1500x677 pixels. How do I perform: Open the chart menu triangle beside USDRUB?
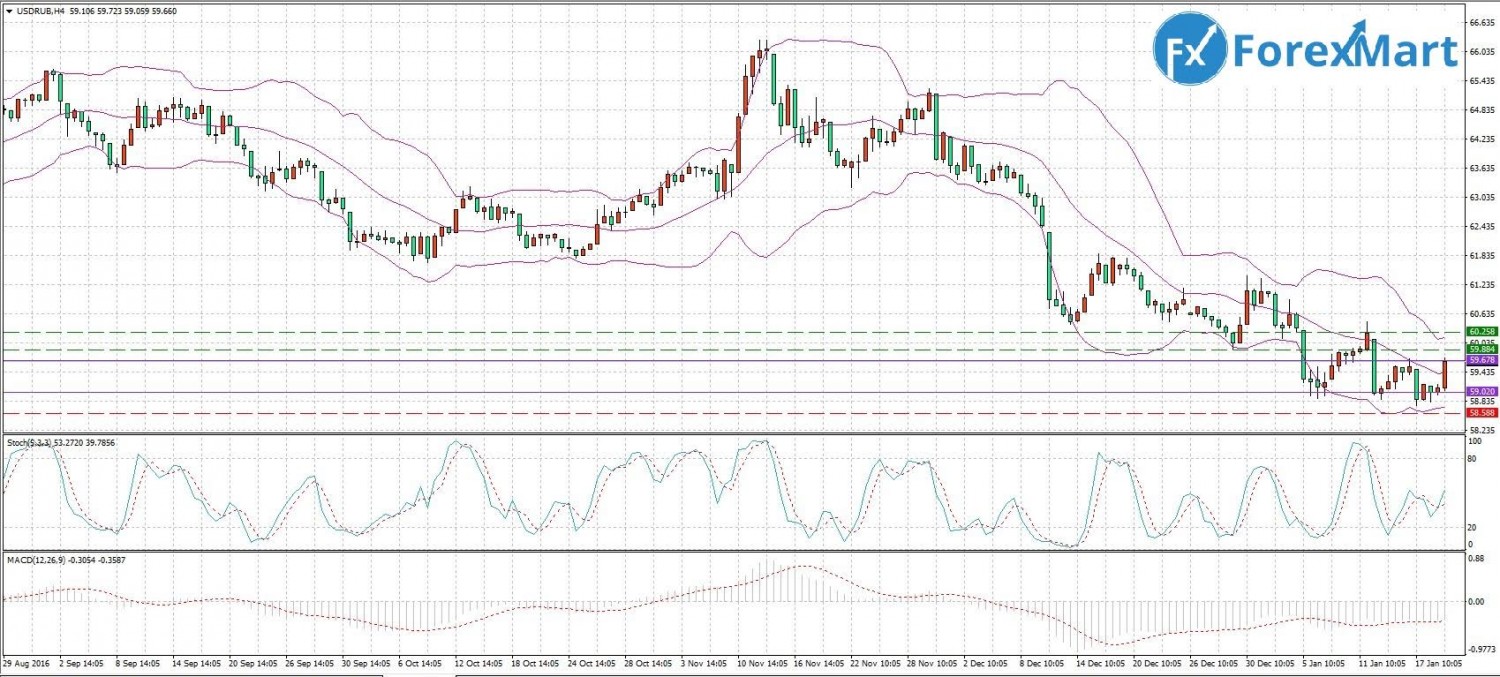pos(8,11)
